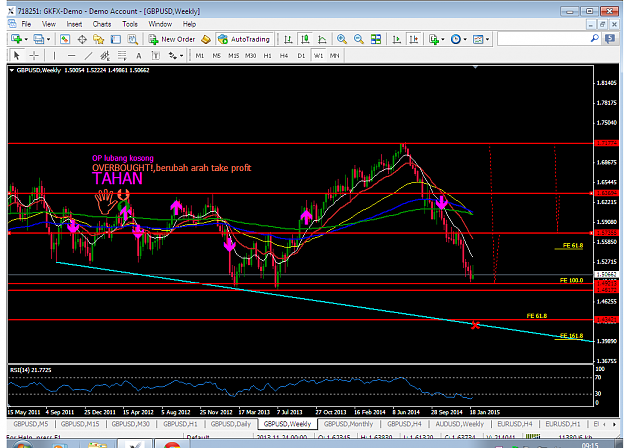Open the GBPUSD,Weekly chart title triangle
The image size is (625, 448).
[x=12, y=70]
